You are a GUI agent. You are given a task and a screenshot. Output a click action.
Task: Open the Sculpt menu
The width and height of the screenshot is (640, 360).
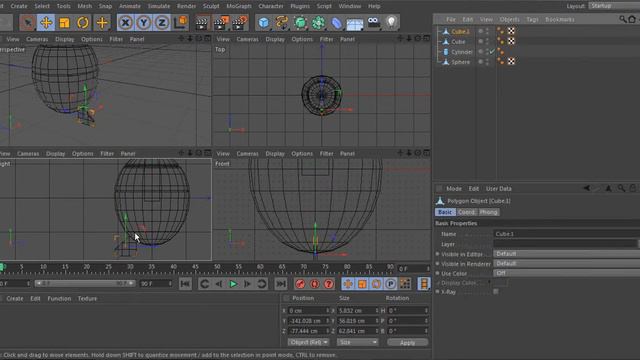211,6
